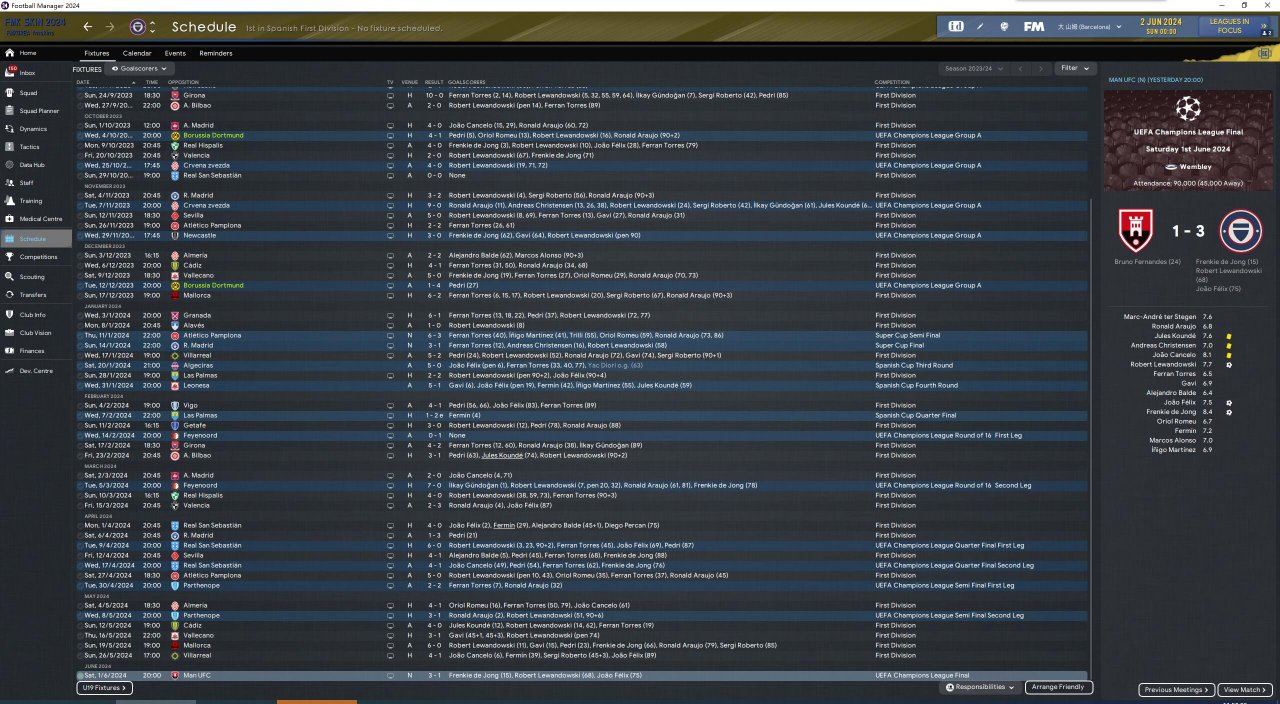Click the U19 Fixtures button
This screenshot has height=704, width=1280.
[104, 688]
